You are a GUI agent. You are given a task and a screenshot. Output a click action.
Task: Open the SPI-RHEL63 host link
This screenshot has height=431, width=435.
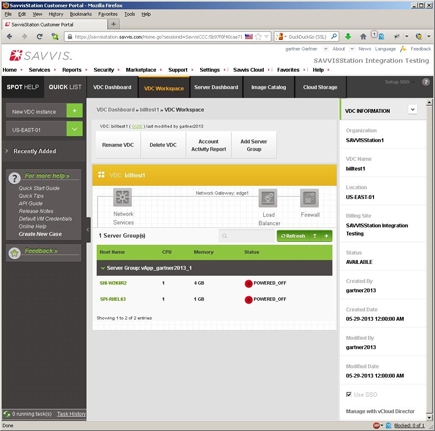click(x=113, y=299)
